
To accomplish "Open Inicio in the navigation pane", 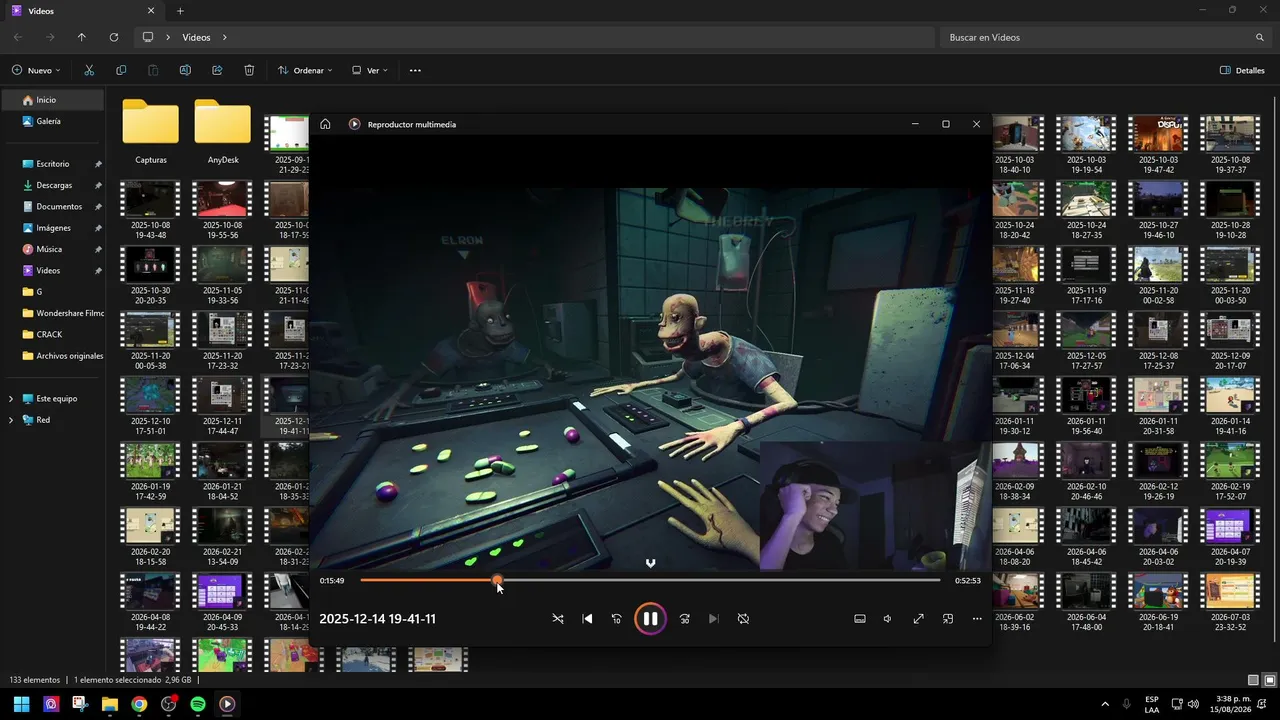I will [52, 100].
